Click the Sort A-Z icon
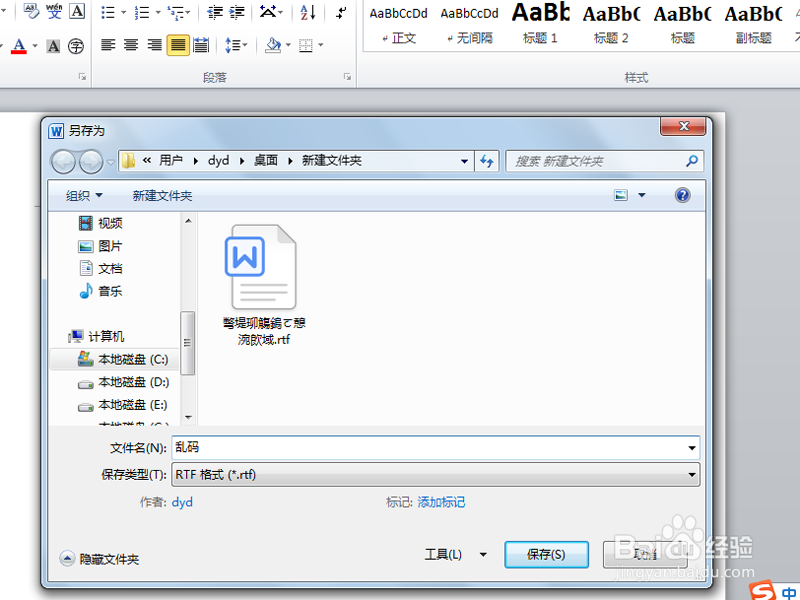The image size is (800, 600). (308, 12)
